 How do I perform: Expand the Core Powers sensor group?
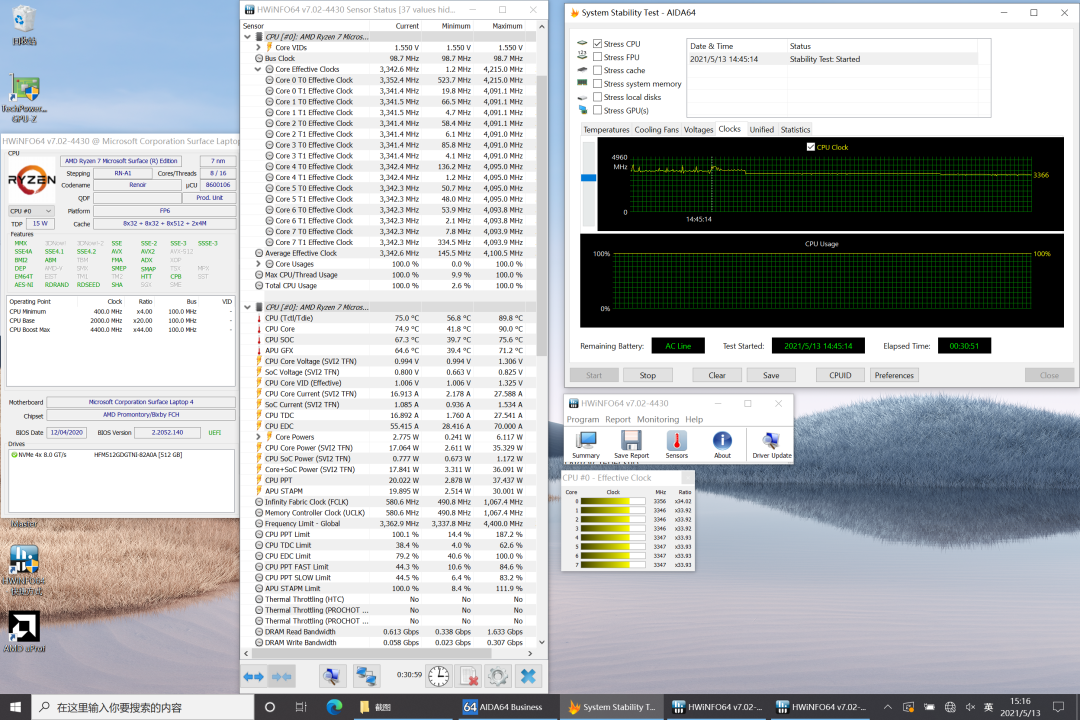[258, 437]
